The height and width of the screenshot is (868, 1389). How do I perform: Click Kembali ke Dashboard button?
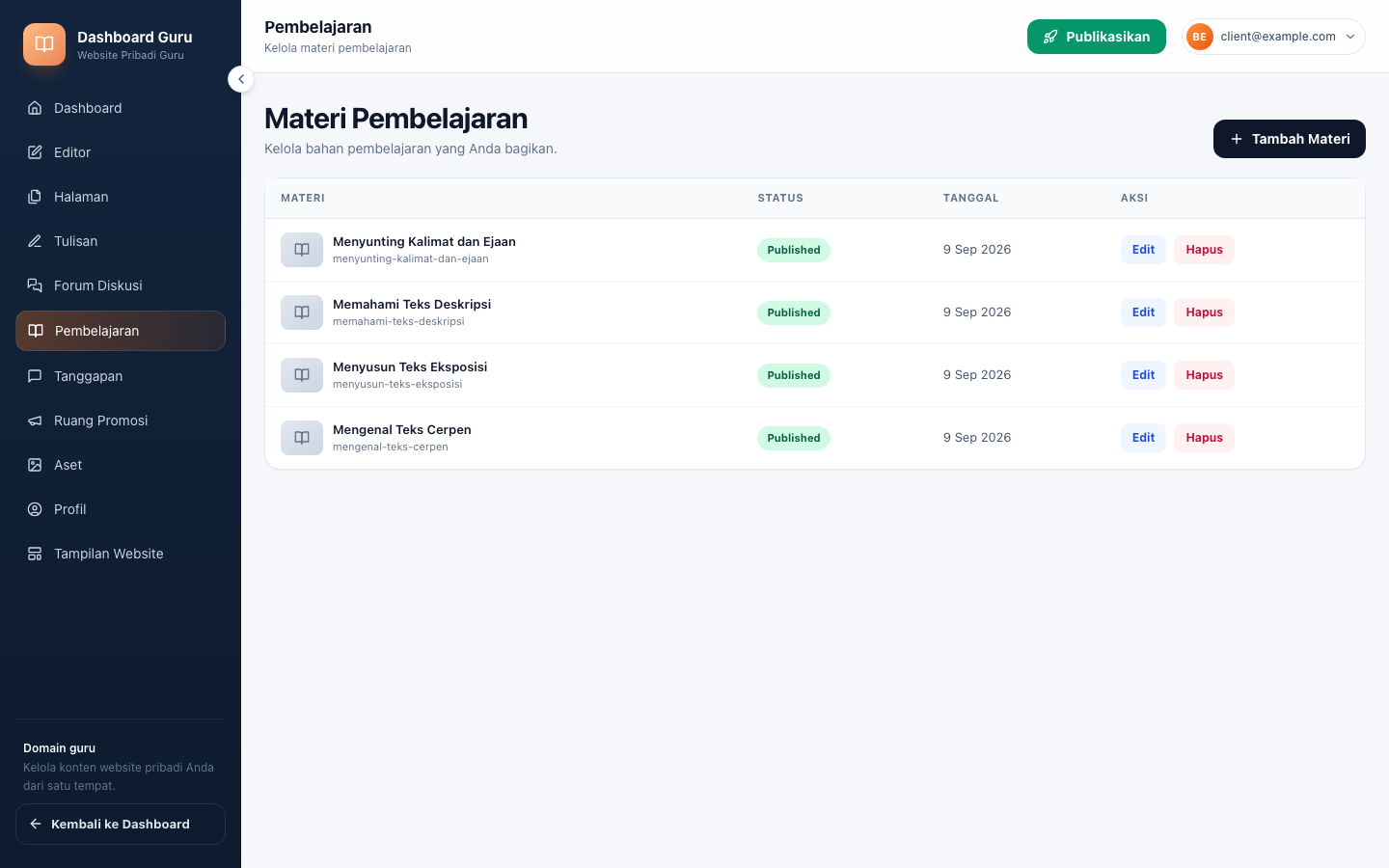[x=121, y=825]
